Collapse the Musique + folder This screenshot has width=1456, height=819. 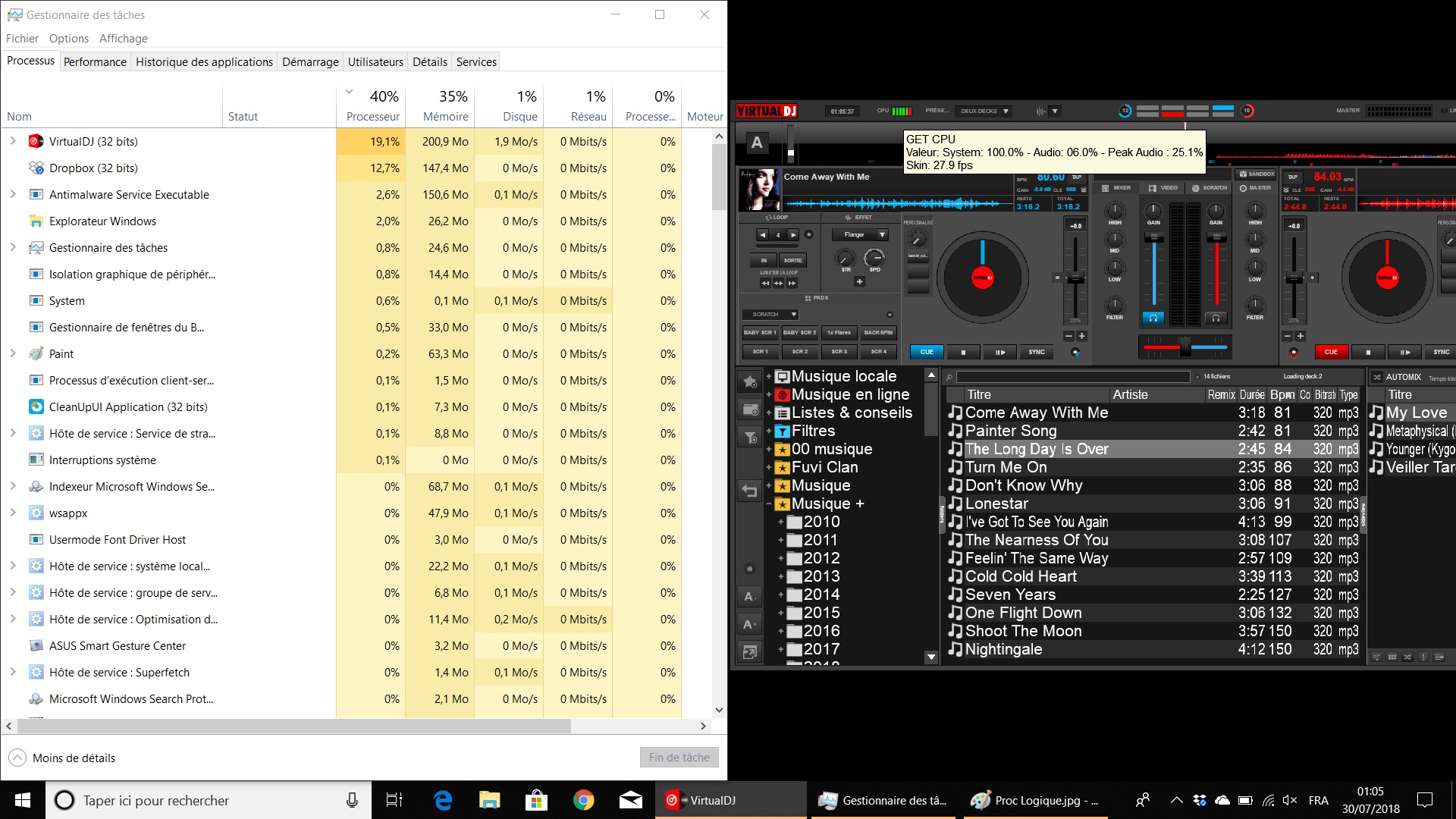(x=769, y=504)
